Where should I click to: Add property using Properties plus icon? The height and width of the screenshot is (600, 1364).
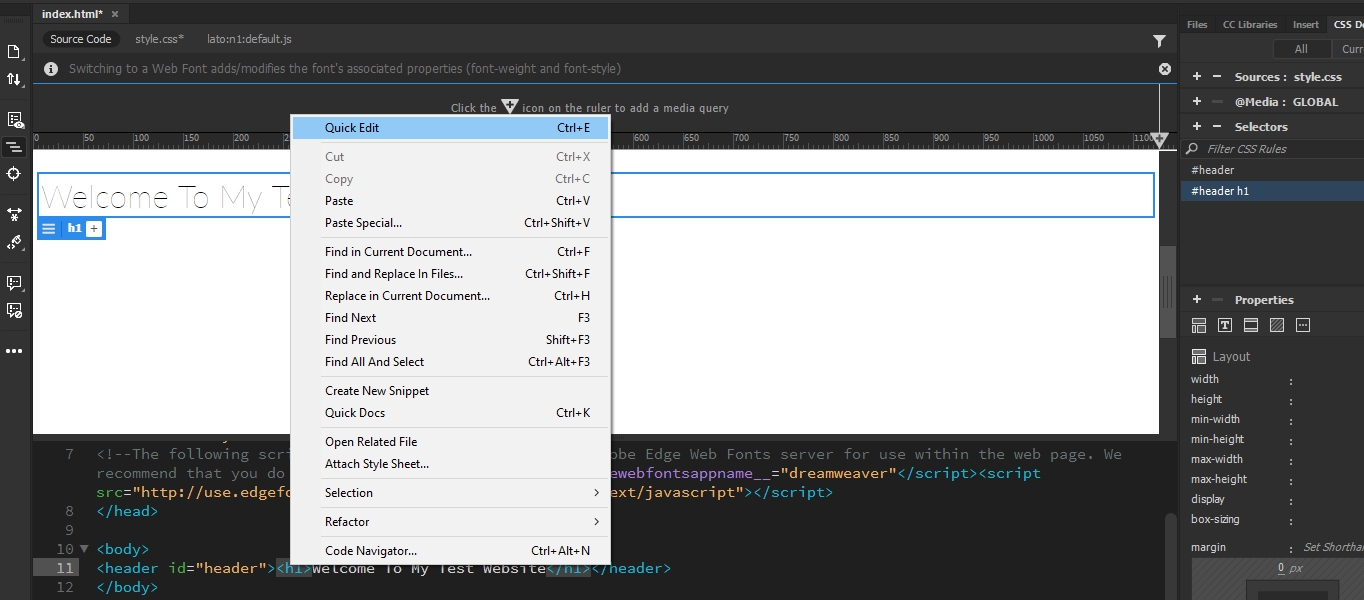(x=1197, y=300)
